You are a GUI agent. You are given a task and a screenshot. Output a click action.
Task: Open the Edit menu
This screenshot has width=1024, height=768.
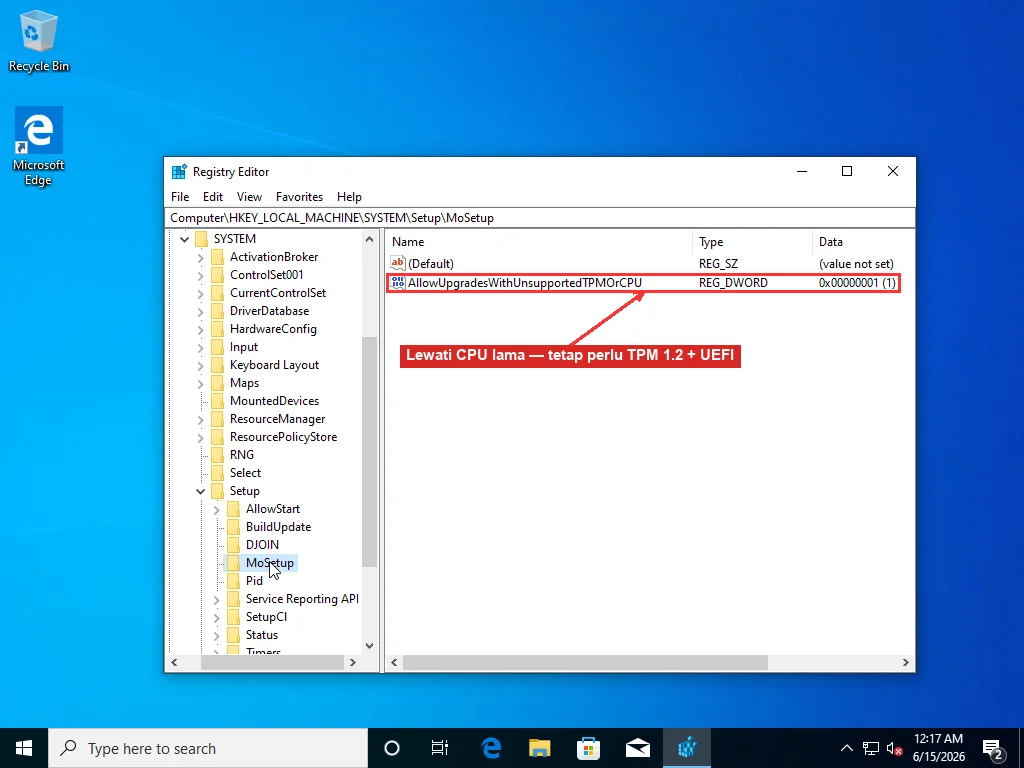pos(213,197)
